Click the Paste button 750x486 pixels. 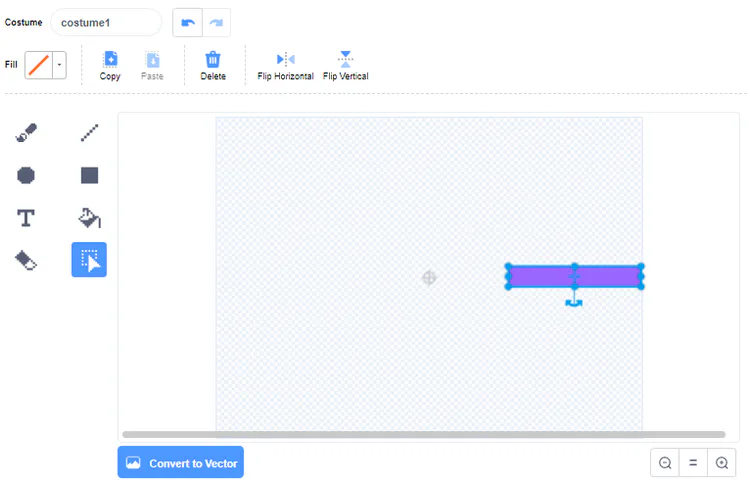(x=152, y=66)
